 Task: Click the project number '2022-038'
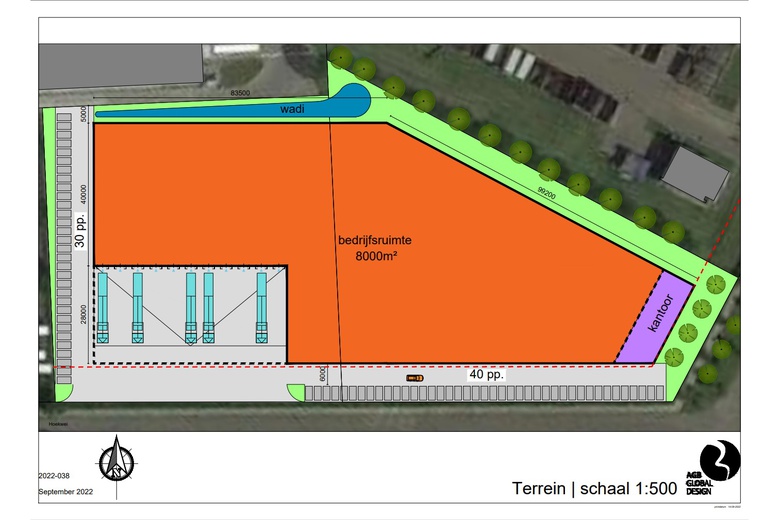pos(56,476)
